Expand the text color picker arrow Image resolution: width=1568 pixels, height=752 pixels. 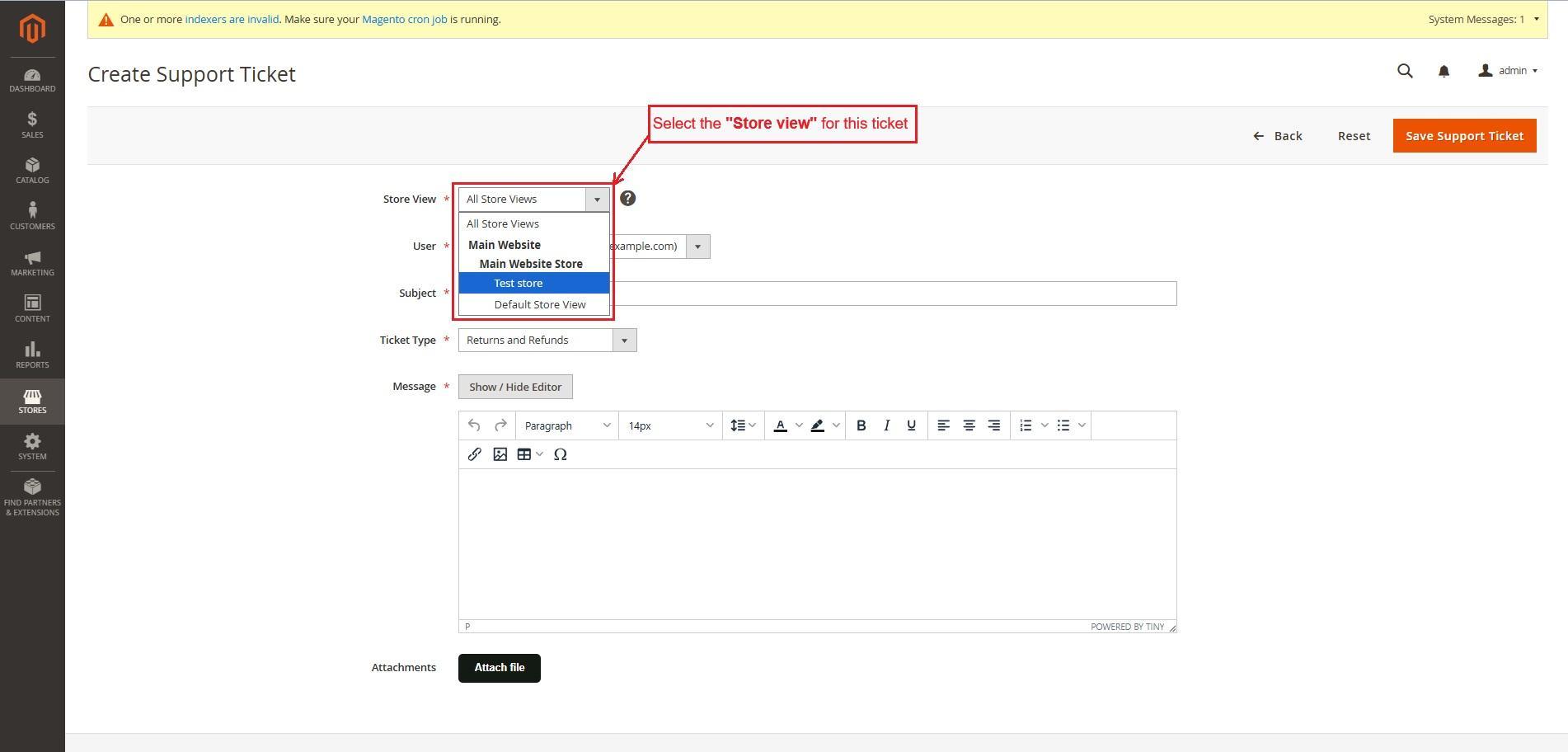(798, 425)
